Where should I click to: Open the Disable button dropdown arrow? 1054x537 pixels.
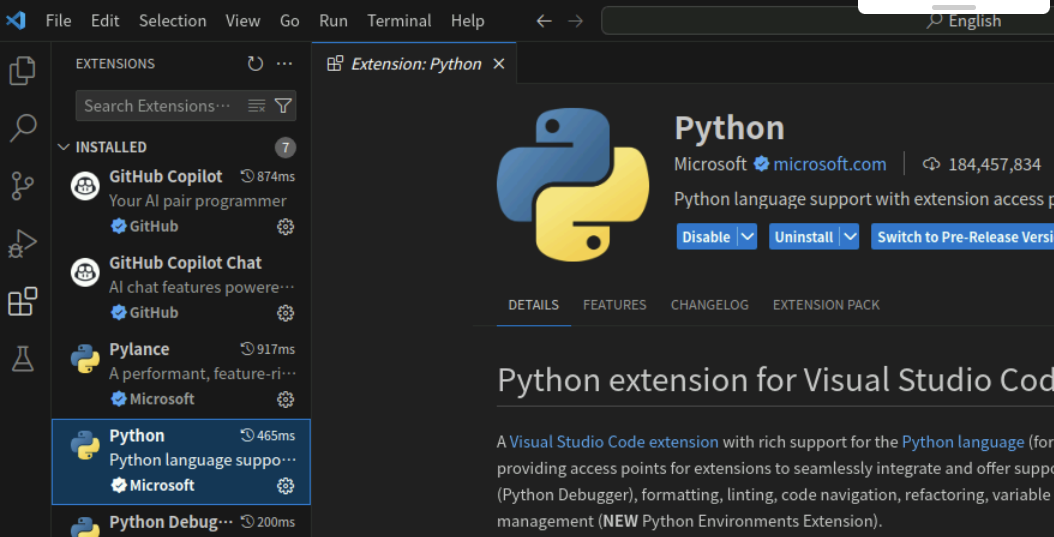pyautogui.click(x=747, y=237)
